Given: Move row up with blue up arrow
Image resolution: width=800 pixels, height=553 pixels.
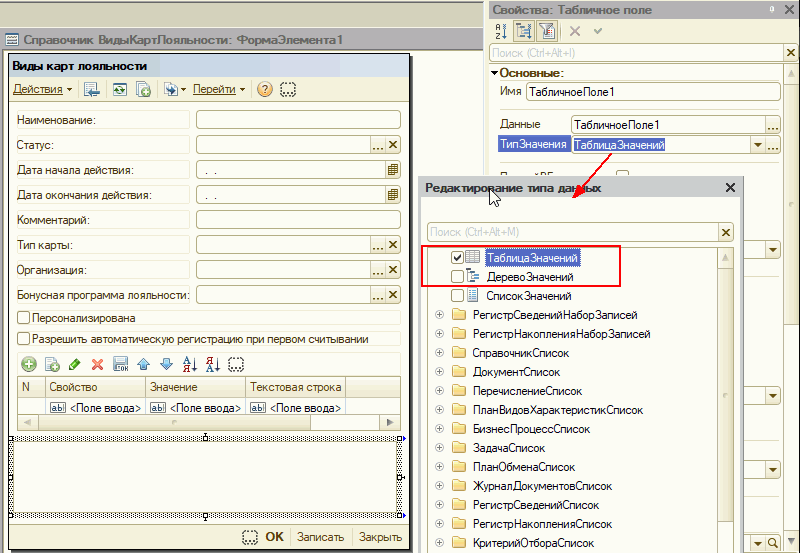Looking at the screenshot, I should (x=143, y=364).
